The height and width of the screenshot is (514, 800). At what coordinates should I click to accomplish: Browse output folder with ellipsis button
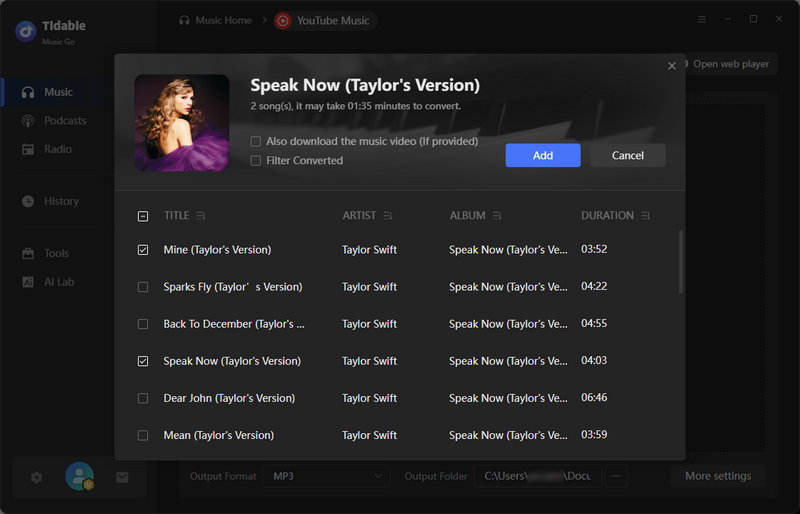(616, 476)
